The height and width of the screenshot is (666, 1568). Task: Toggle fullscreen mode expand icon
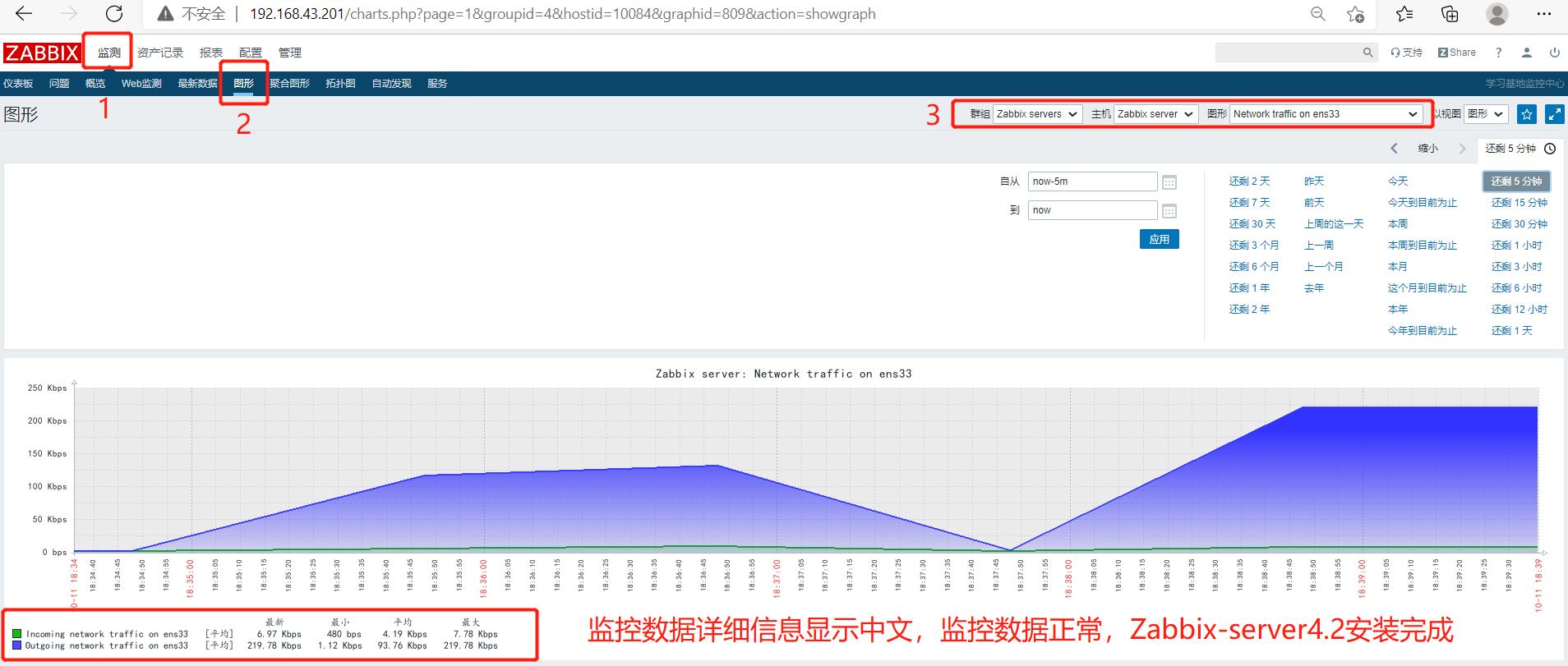(x=1554, y=114)
